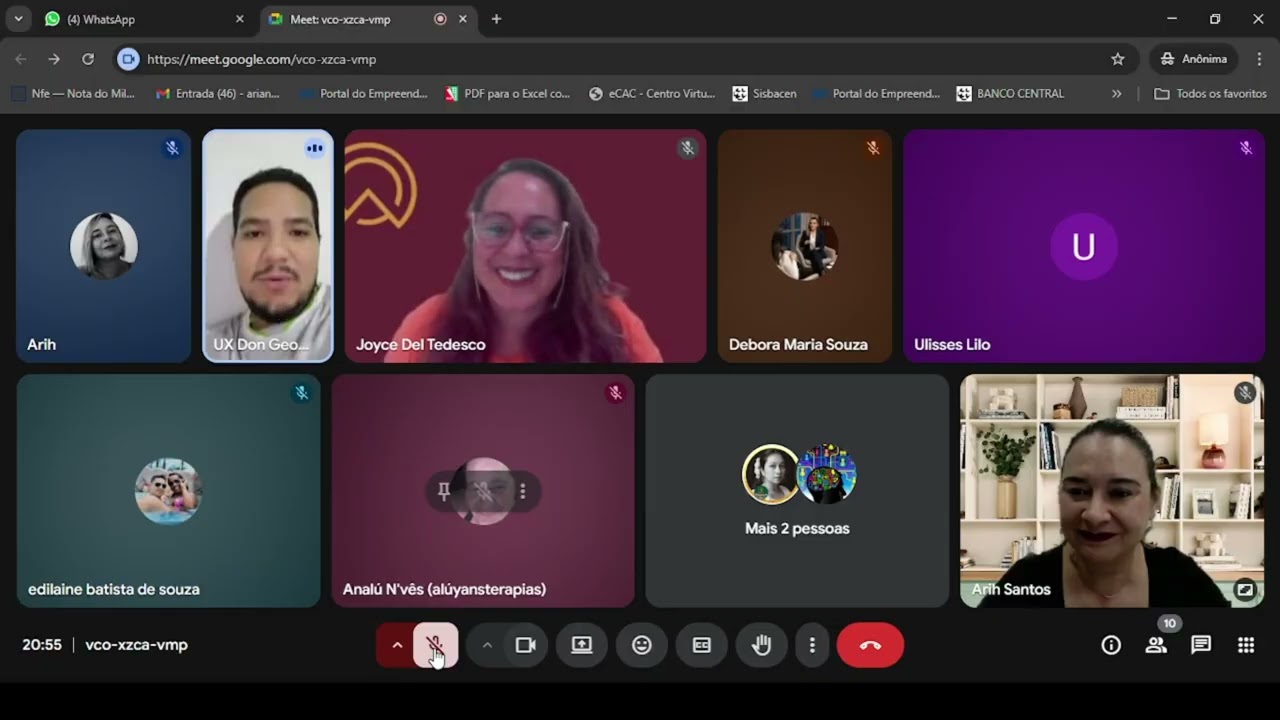Screen dimensions: 1280x720
Task: Click Mais 2 pessoas tile
Action: click(797, 491)
